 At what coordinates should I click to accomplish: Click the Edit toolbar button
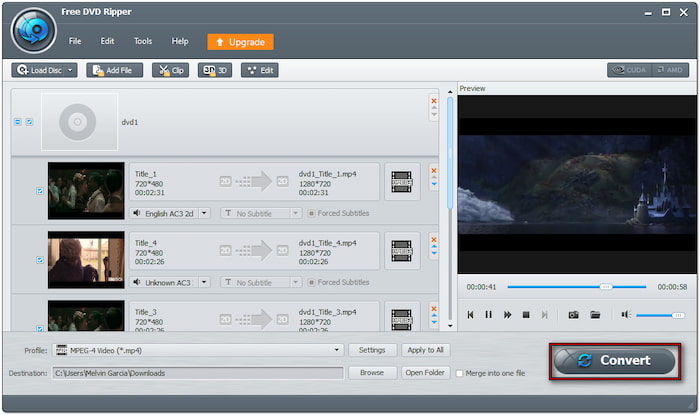pos(260,70)
